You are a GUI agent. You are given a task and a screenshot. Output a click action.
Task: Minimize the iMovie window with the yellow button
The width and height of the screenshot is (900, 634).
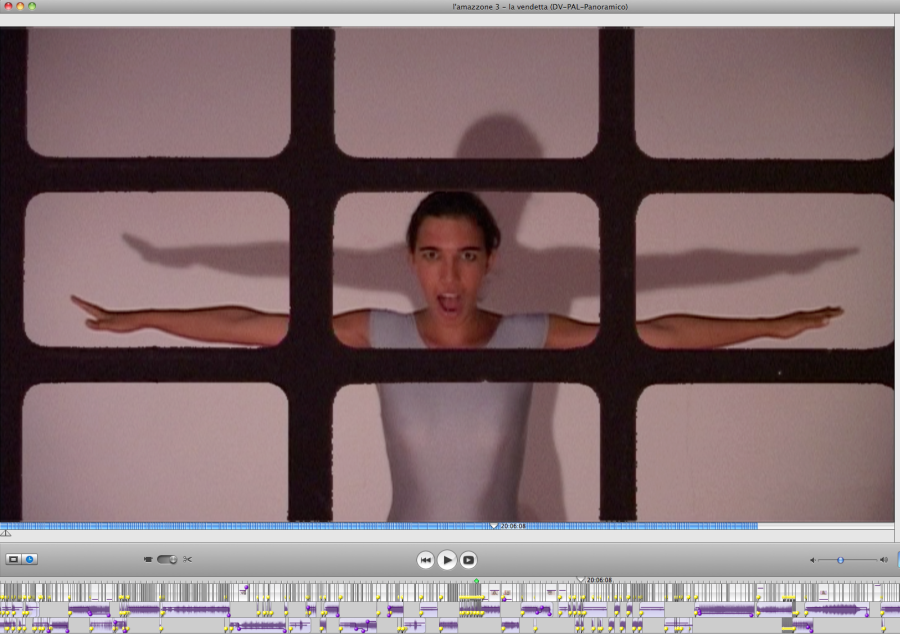pos(19,7)
